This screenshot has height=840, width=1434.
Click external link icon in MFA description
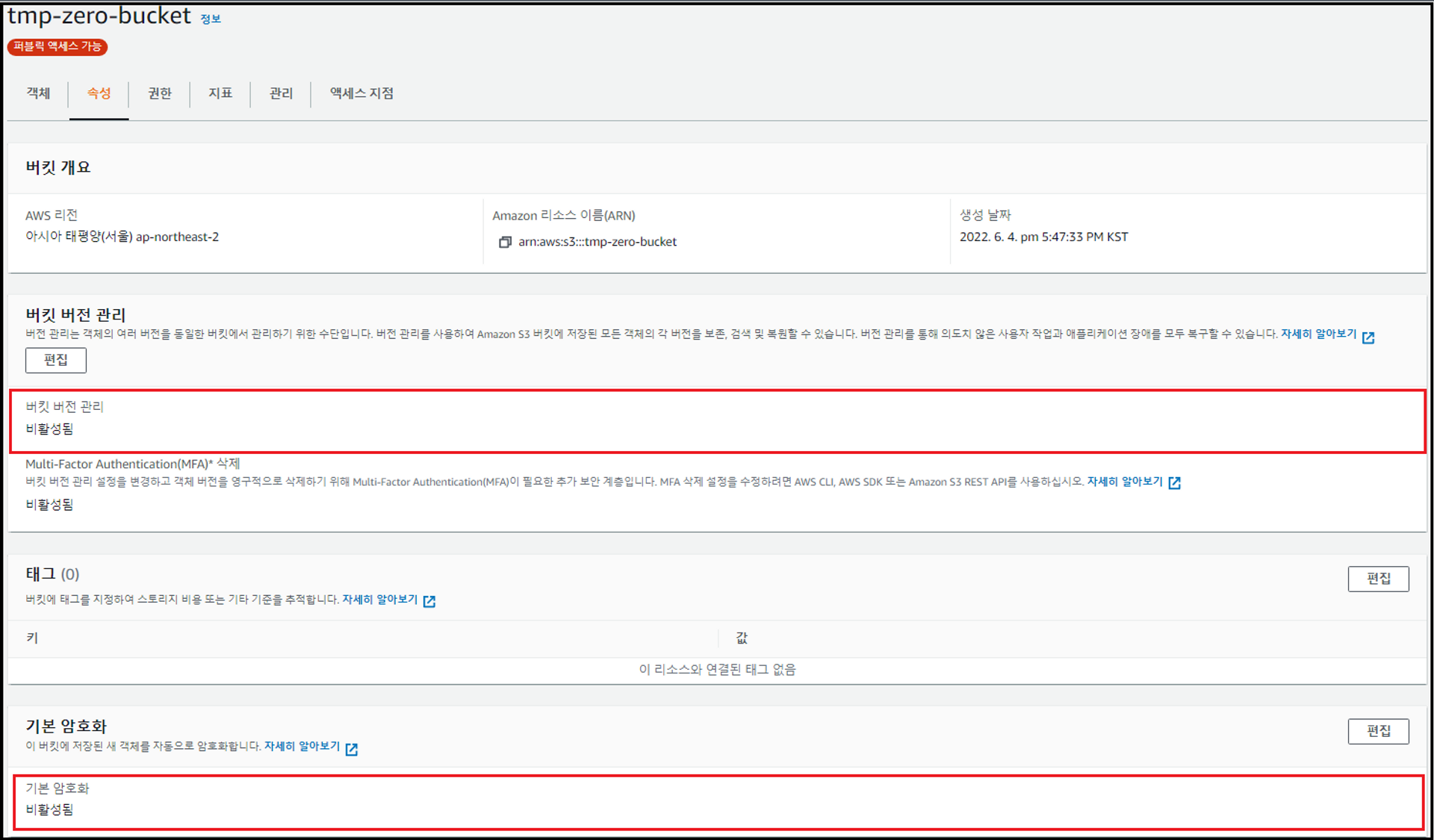[1174, 483]
